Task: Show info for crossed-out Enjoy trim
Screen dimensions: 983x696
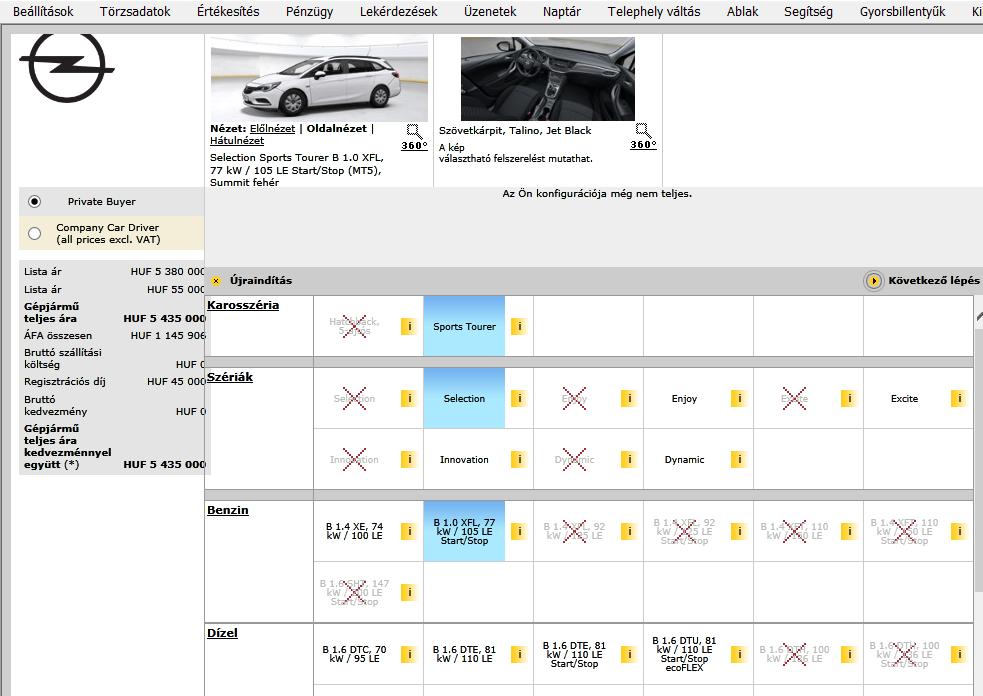Action: point(628,398)
